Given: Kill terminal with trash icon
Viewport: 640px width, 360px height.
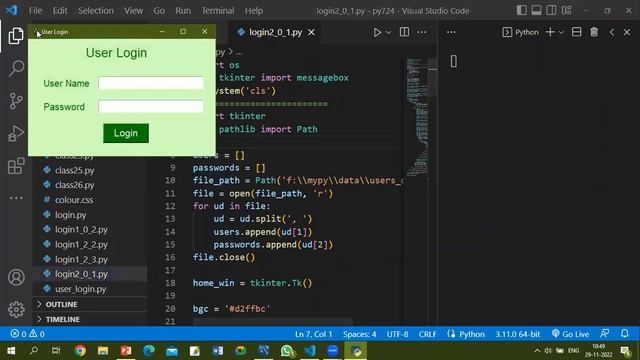Looking at the screenshot, I should pyautogui.click(x=594, y=32).
